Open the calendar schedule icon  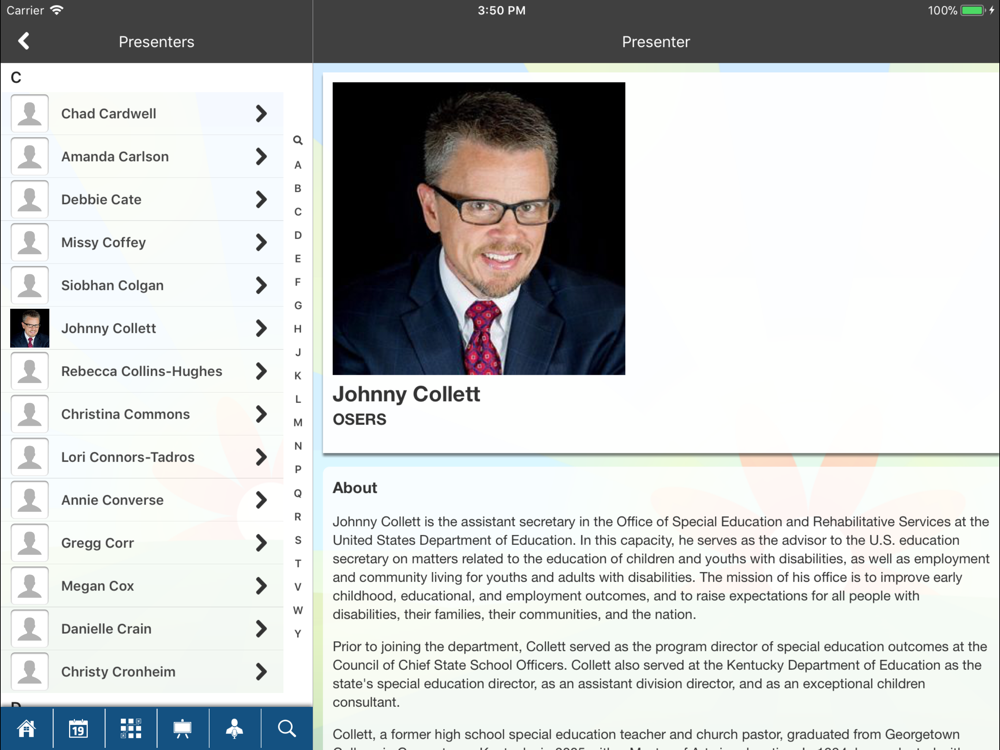pos(78,728)
